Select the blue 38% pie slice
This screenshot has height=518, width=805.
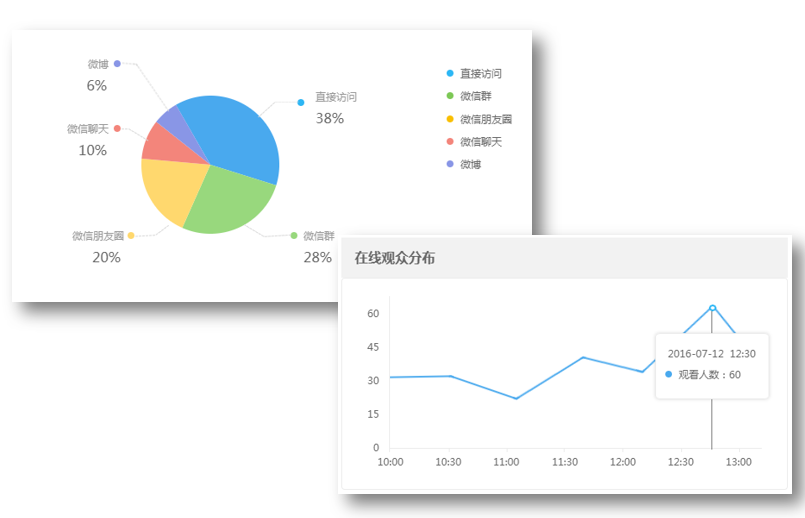click(x=236, y=136)
